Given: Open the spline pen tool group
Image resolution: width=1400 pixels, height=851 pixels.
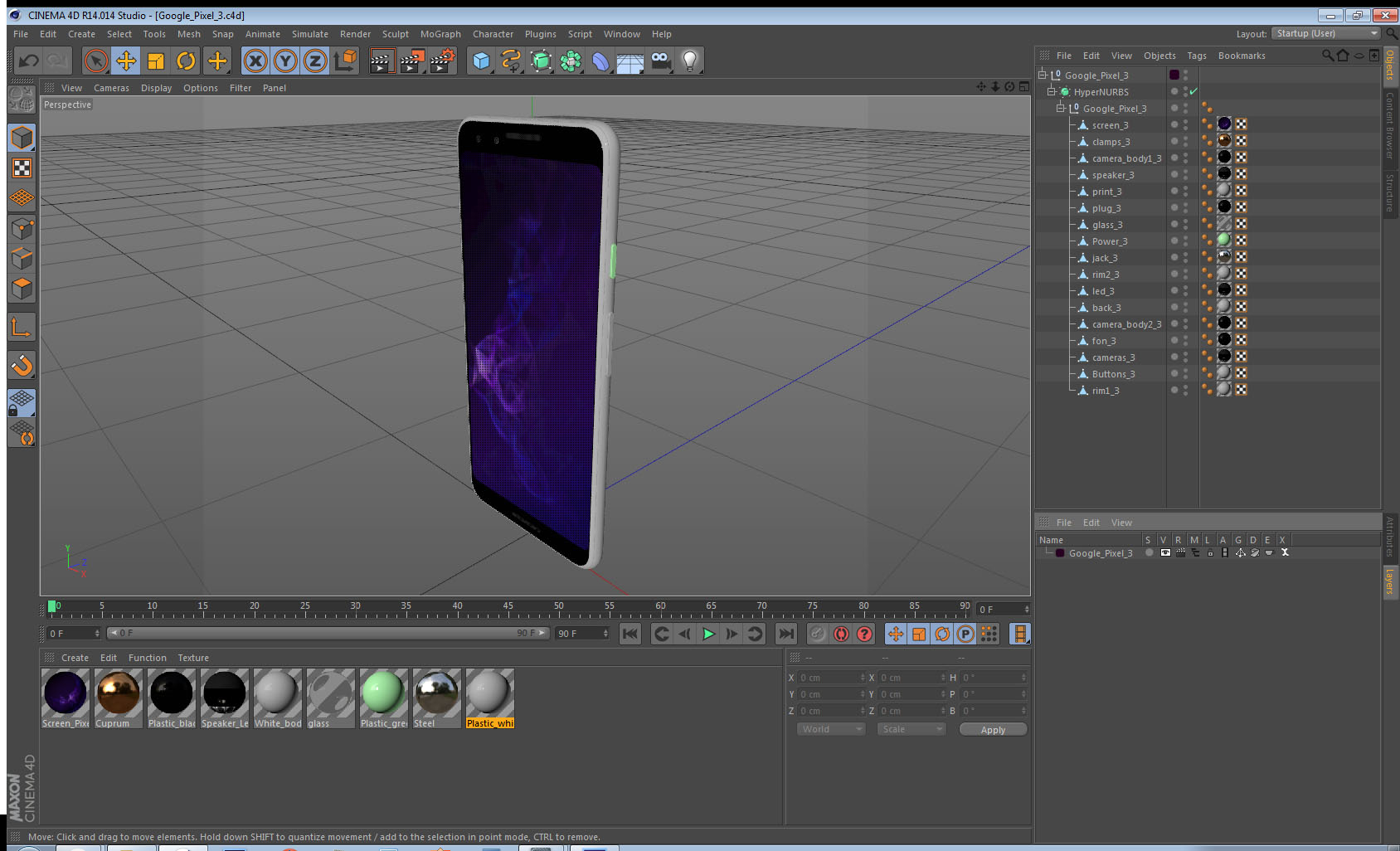Looking at the screenshot, I should tap(512, 61).
